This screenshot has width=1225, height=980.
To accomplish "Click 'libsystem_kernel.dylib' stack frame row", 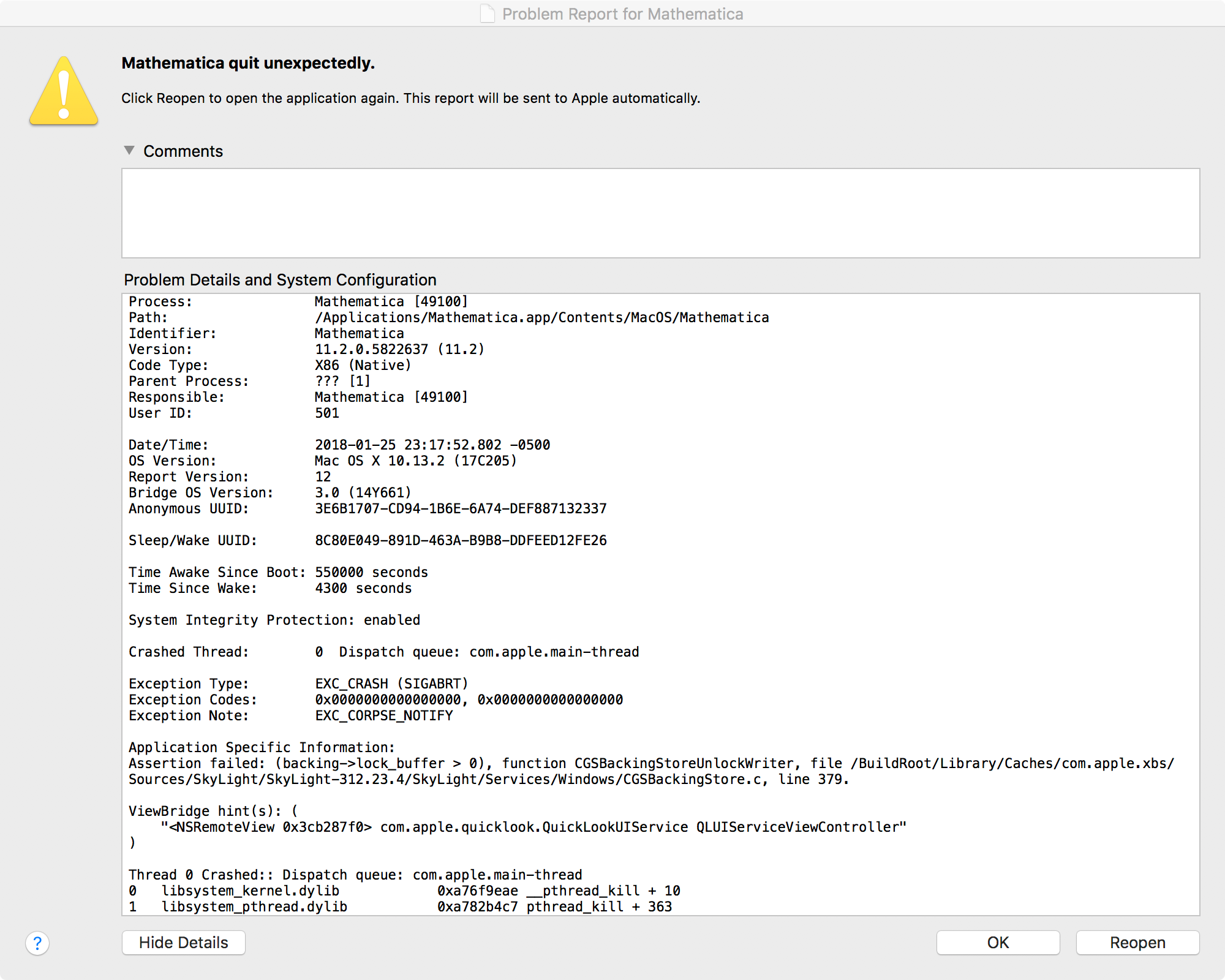I will point(404,891).
